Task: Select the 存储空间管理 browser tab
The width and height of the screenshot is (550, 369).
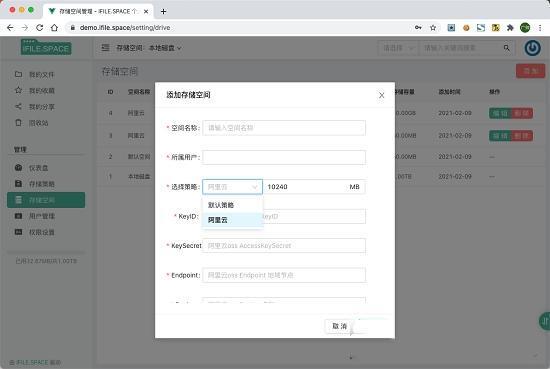Action: pos(98,11)
